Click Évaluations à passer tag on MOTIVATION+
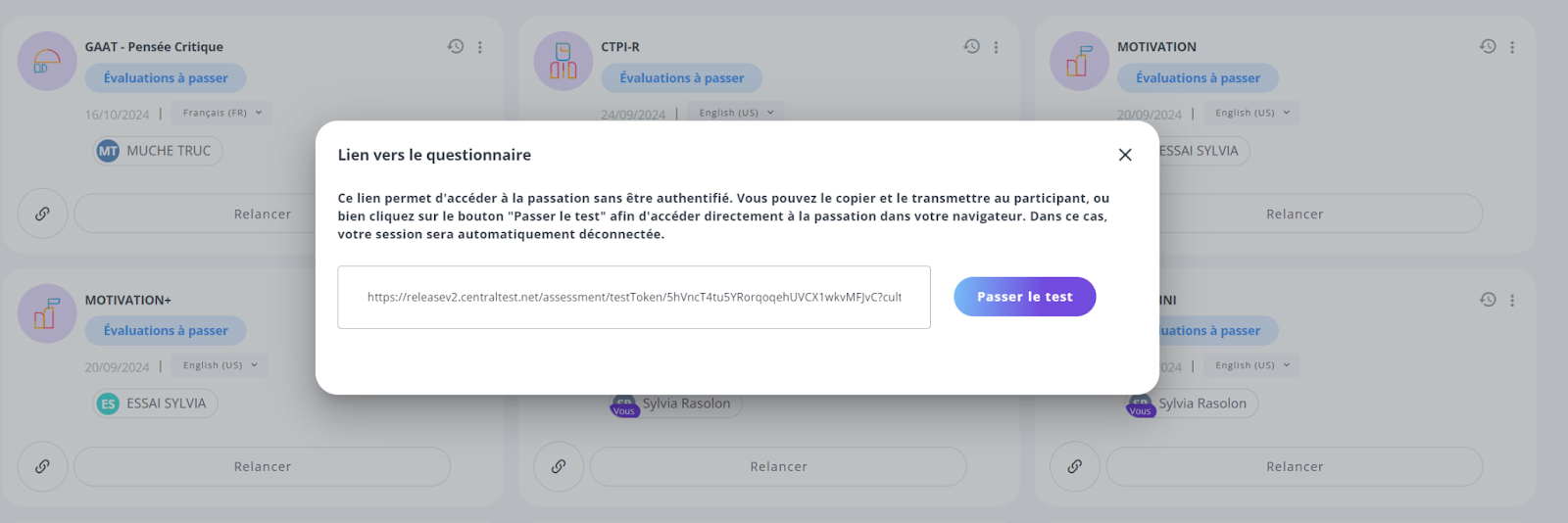The image size is (1568, 523). click(x=166, y=331)
